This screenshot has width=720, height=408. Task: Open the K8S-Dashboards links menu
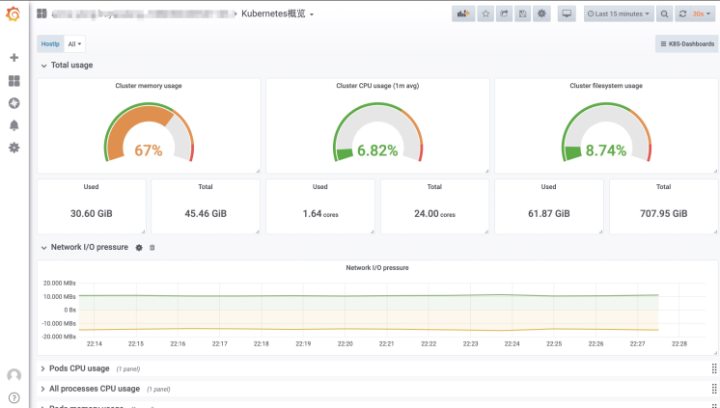[x=686, y=44]
